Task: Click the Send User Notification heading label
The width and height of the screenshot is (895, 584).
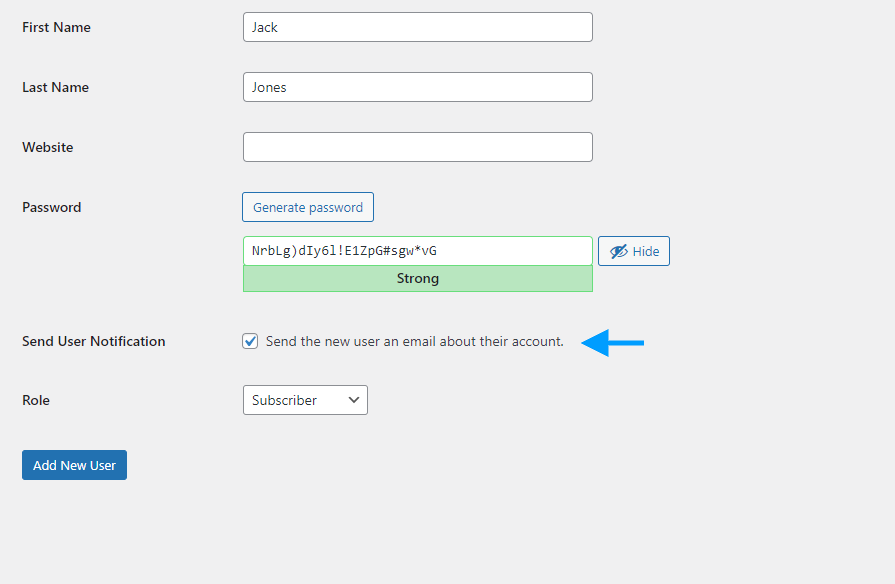Action: [x=94, y=341]
